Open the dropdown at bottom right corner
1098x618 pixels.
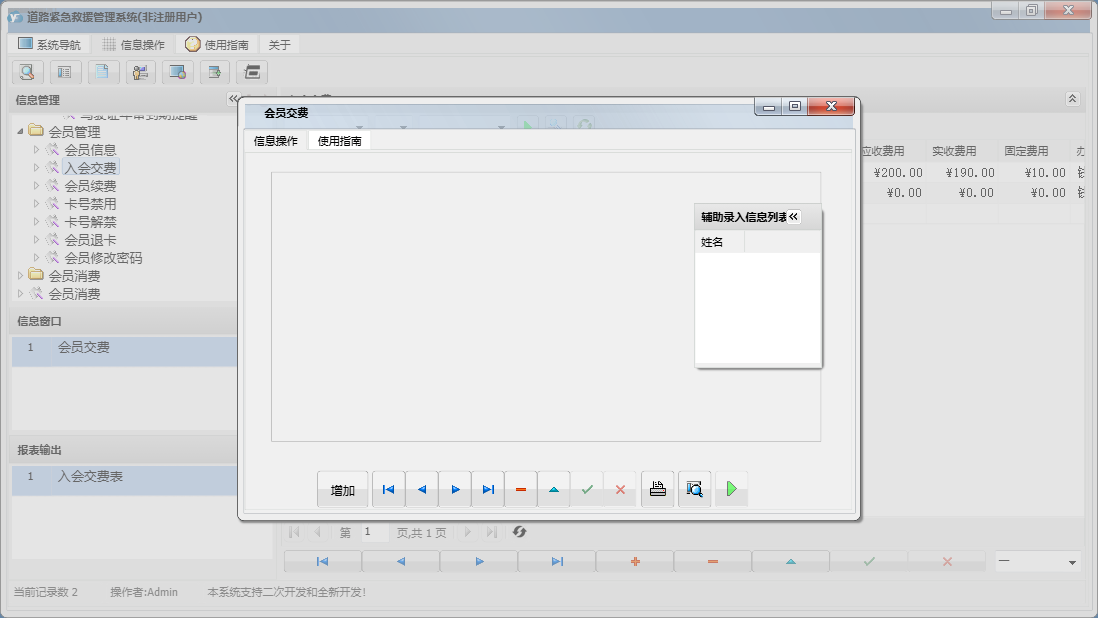[1072, 562]
